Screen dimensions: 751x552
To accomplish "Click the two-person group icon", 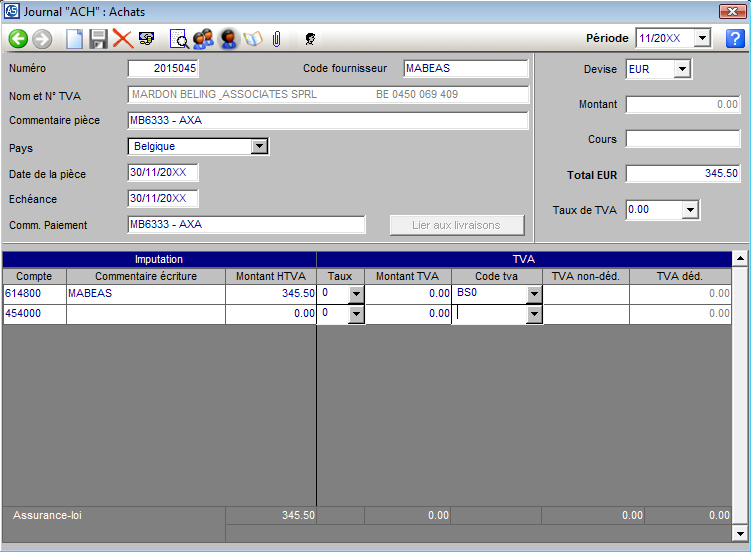I will (203, 39).
